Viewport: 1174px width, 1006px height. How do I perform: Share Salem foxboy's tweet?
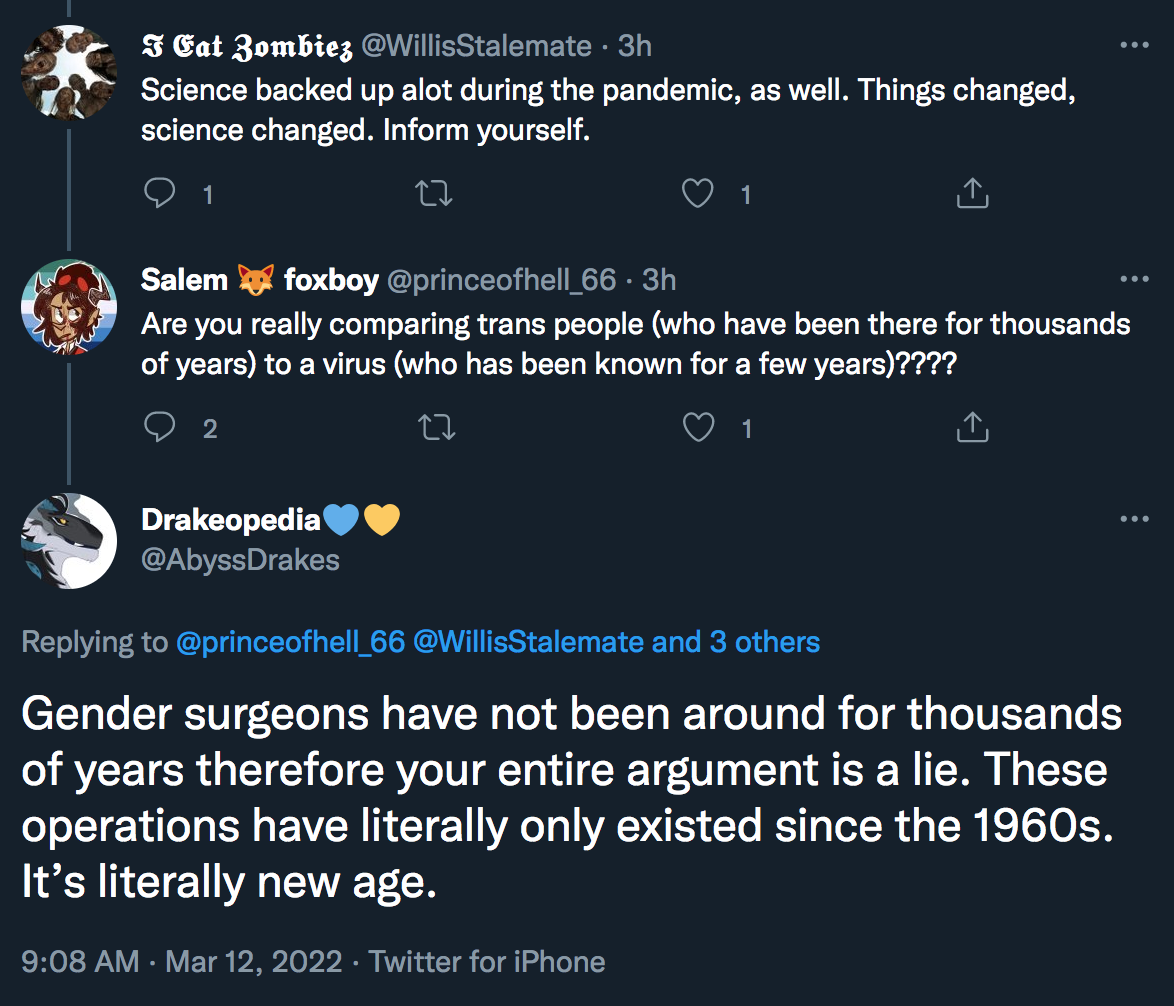click(x=973, y=427)
